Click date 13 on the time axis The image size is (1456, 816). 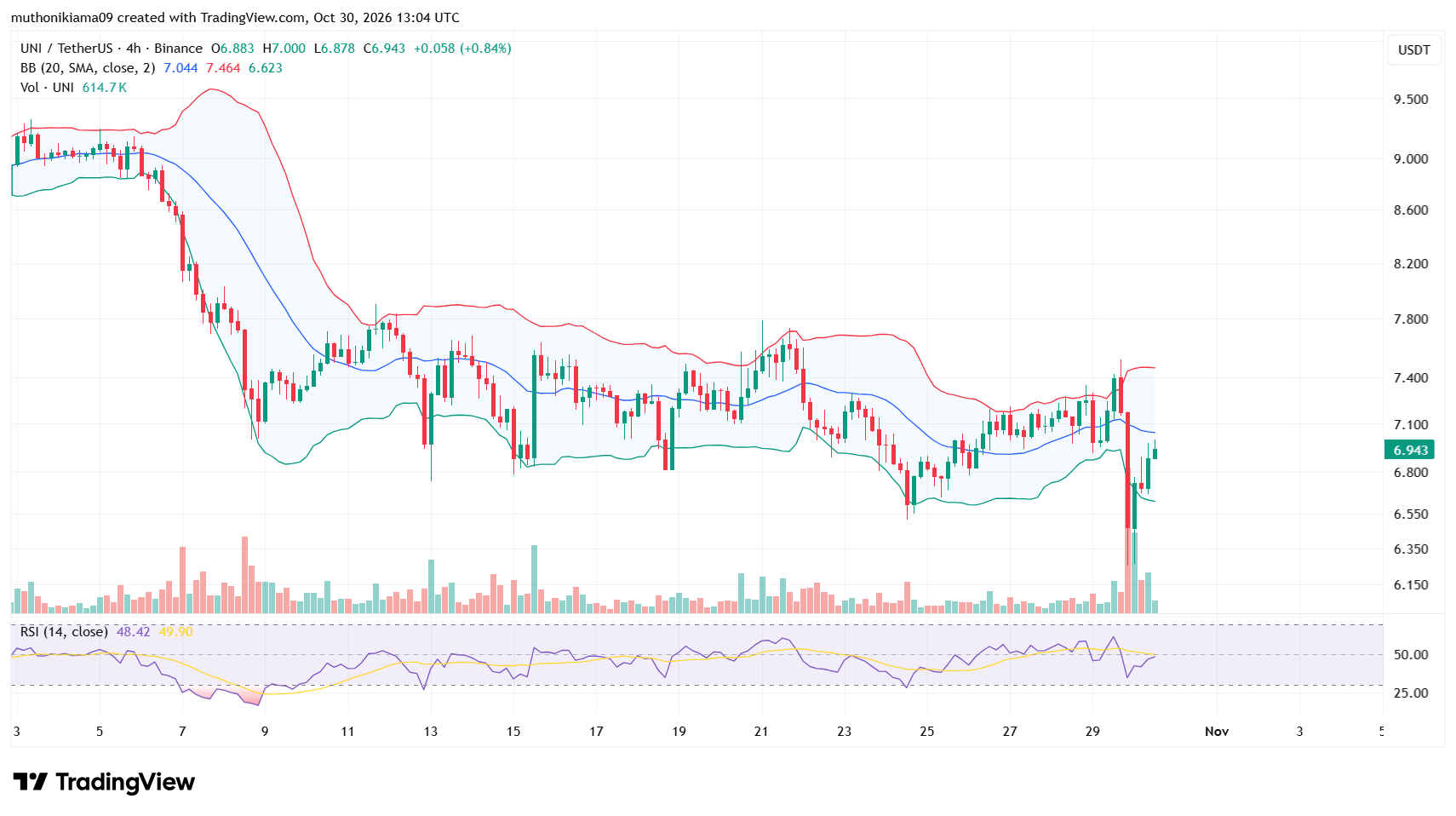(x=431, y=731)
